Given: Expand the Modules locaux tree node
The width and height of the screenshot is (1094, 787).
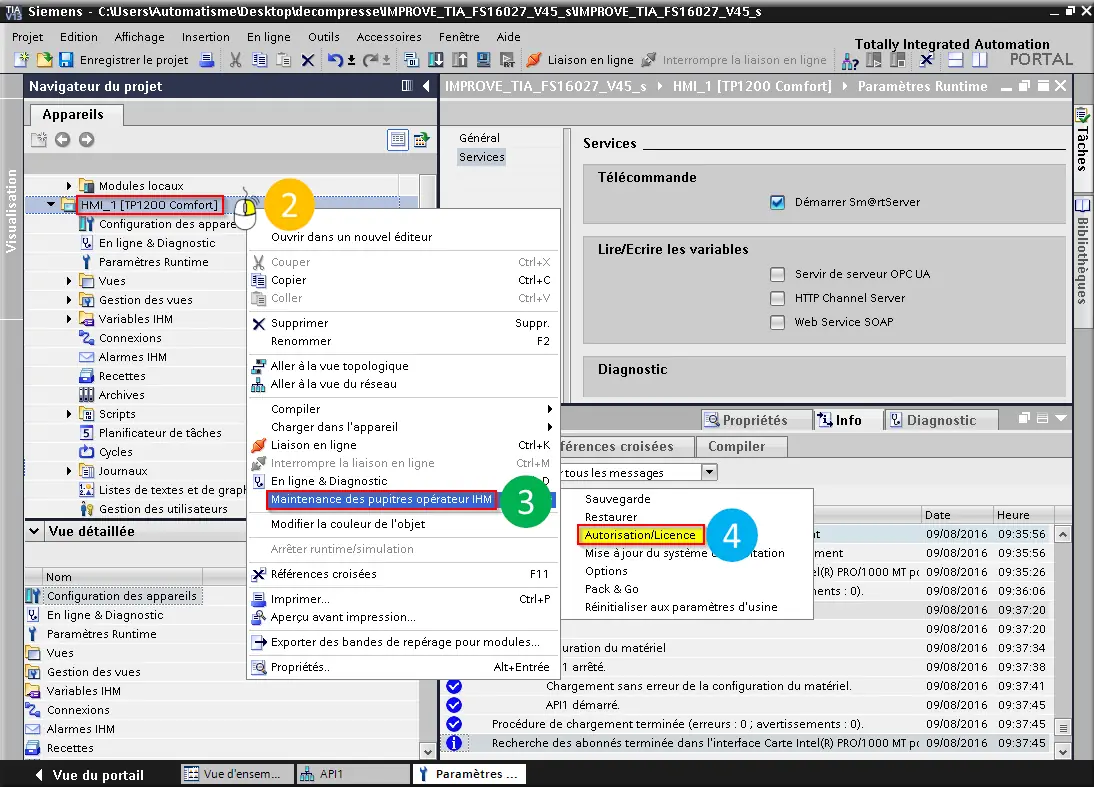Looking at the screenshot, I should pos(69,186).
